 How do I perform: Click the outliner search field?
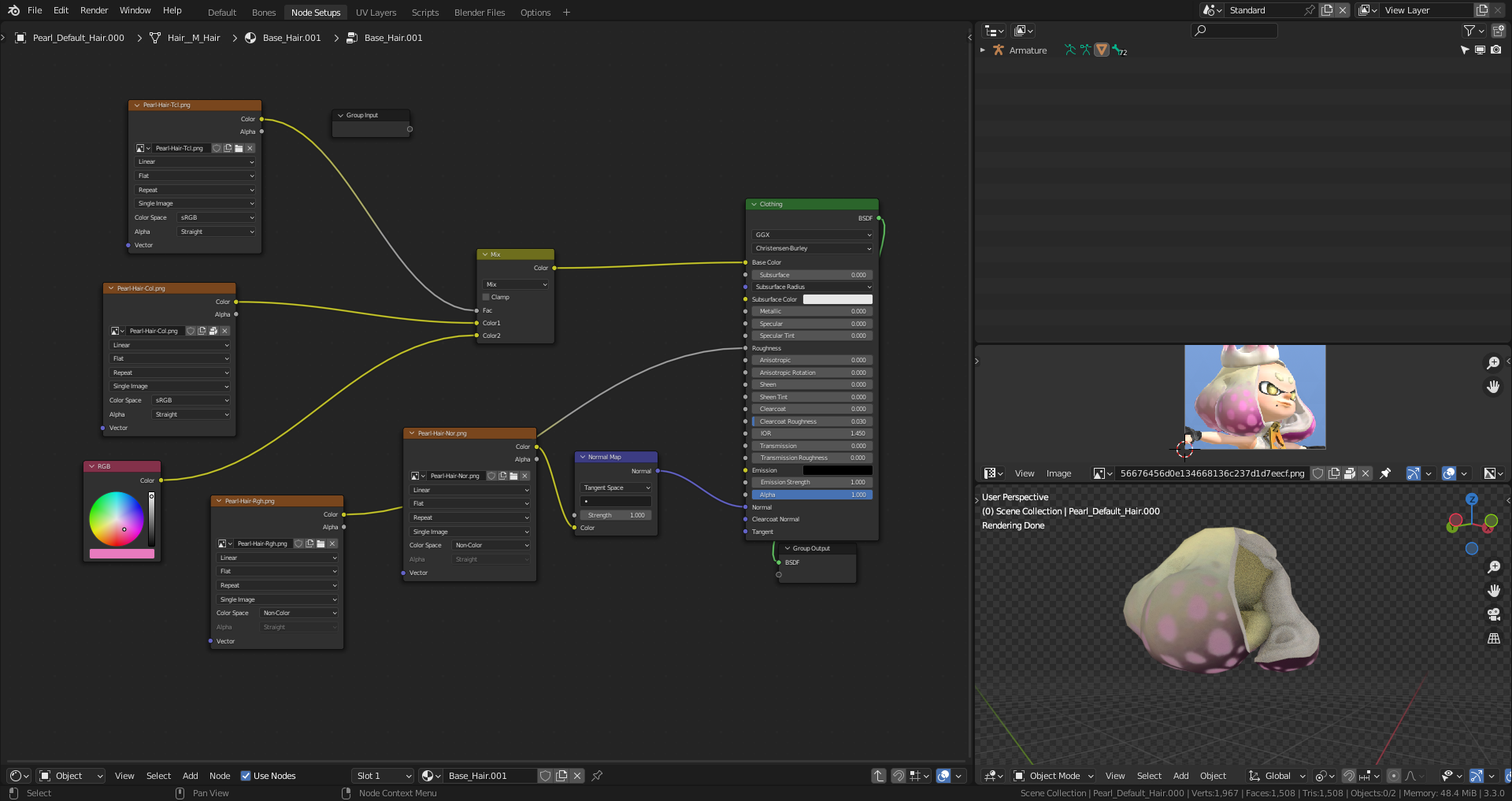pos(1234,31)
